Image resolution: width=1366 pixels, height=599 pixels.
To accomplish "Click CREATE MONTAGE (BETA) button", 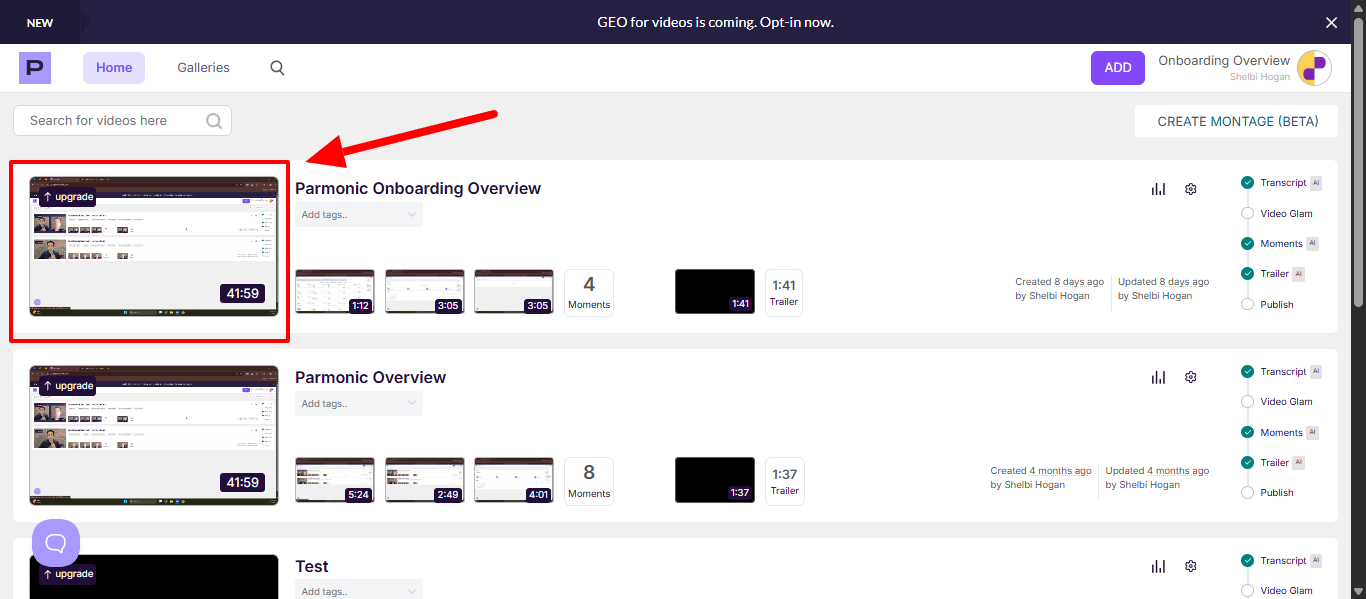I will pos(1237,121).
